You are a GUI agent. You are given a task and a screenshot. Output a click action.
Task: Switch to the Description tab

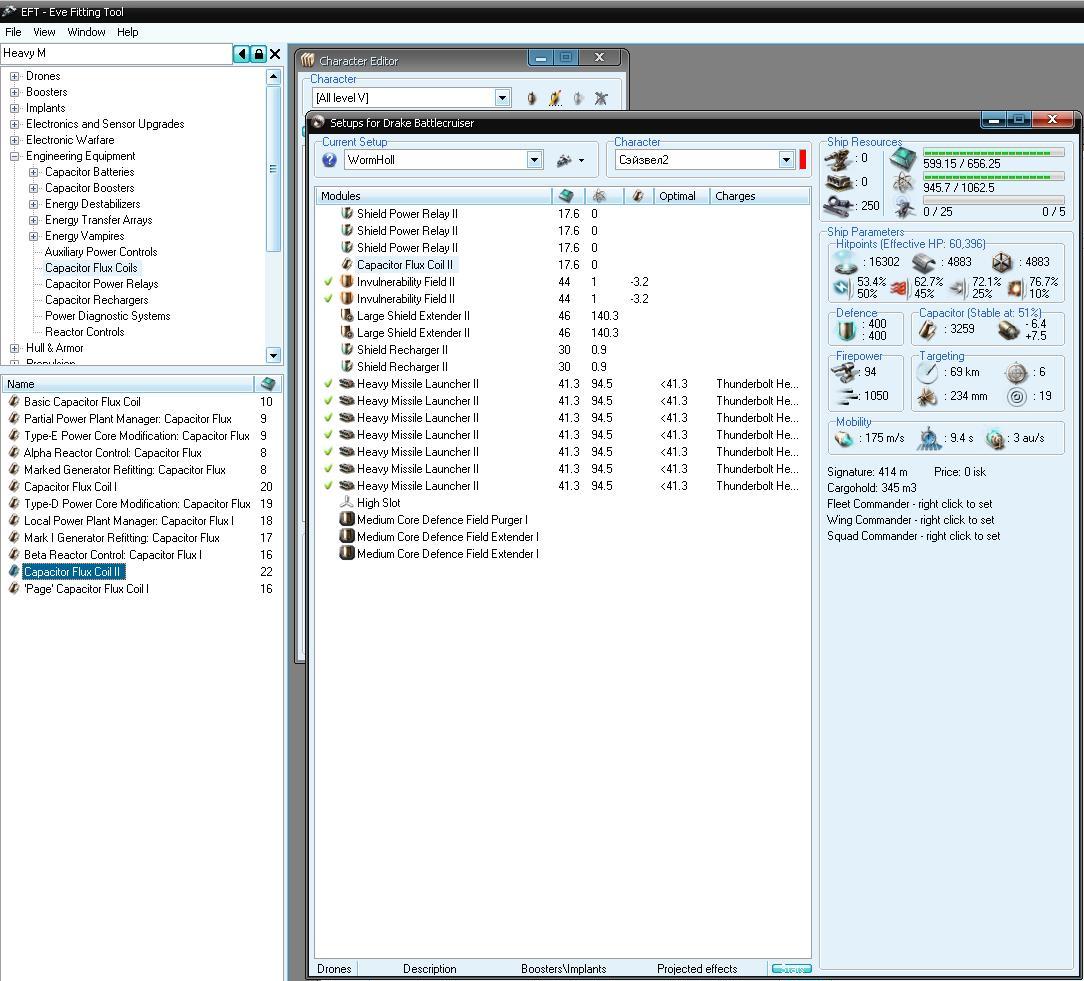429,969
